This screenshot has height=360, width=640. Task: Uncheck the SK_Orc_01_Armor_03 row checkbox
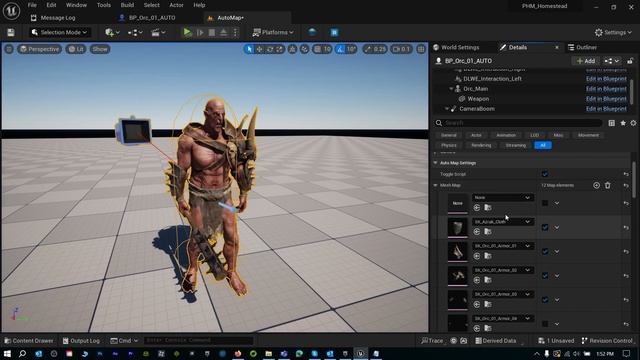[x=544, y=300]
